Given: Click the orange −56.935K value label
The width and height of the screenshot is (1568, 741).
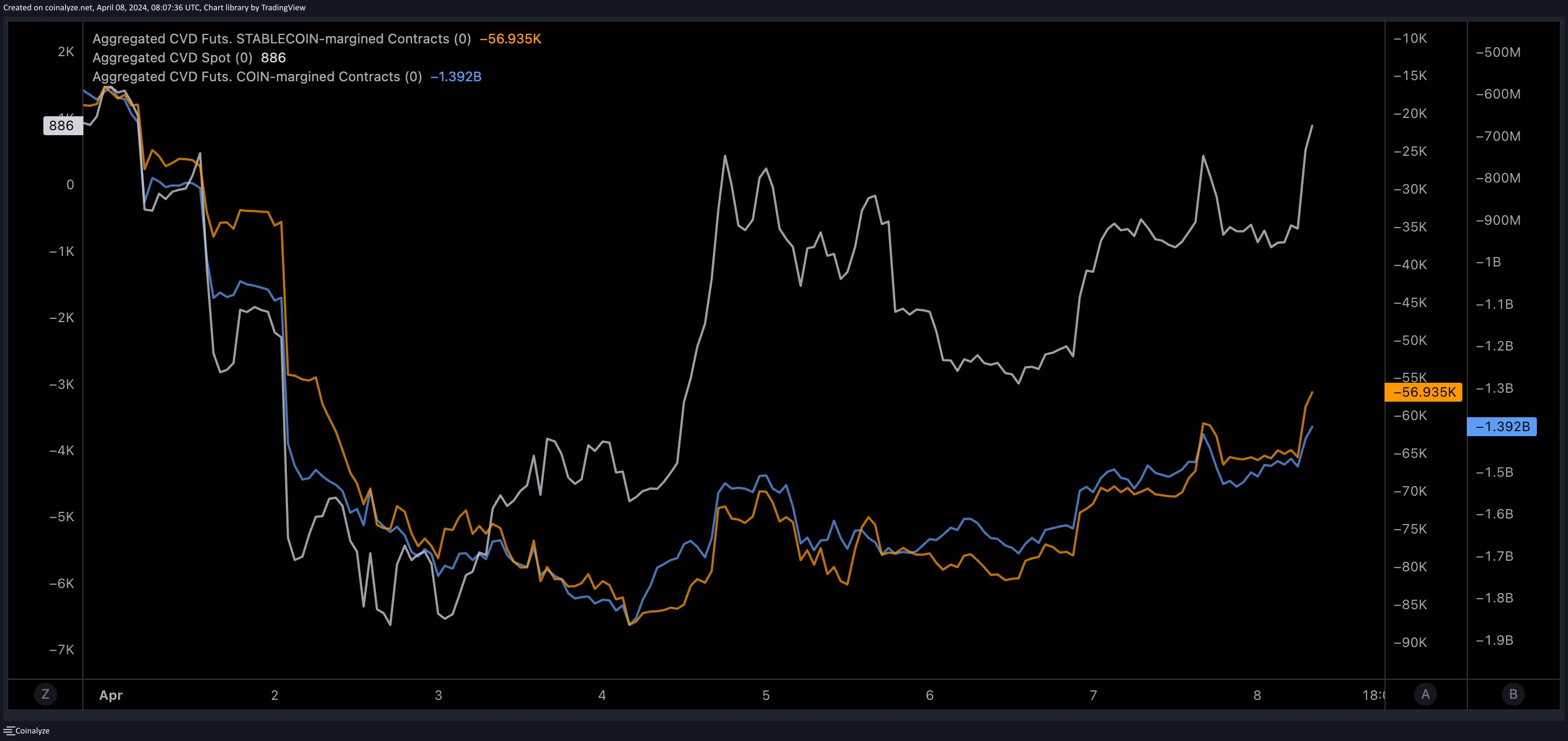Looking at the screenshot, I should pos(1423,392).
